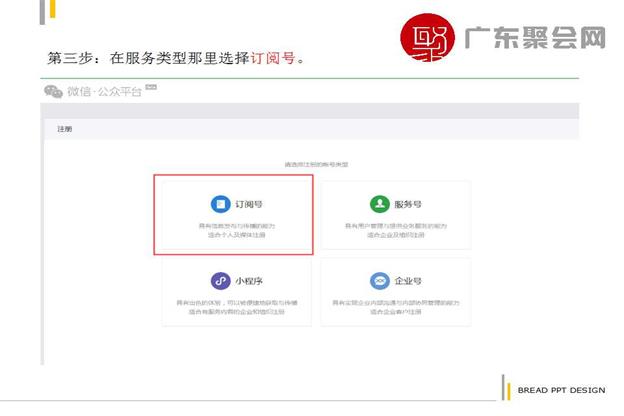The width and height of the screenshot is (624, 416).
Task: Click the 广东聚会网 site name text
Action: point(535,40)
